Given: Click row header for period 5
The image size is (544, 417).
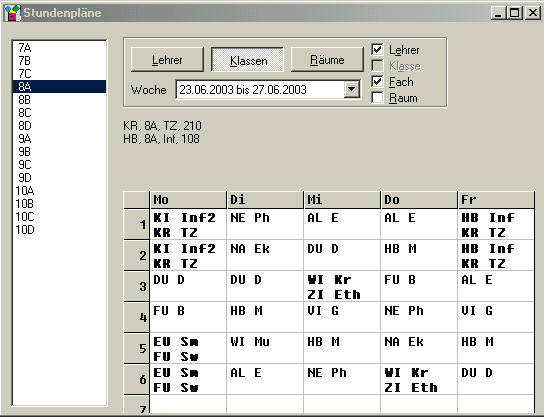Looking at the screenshot, I should [137, 348].
